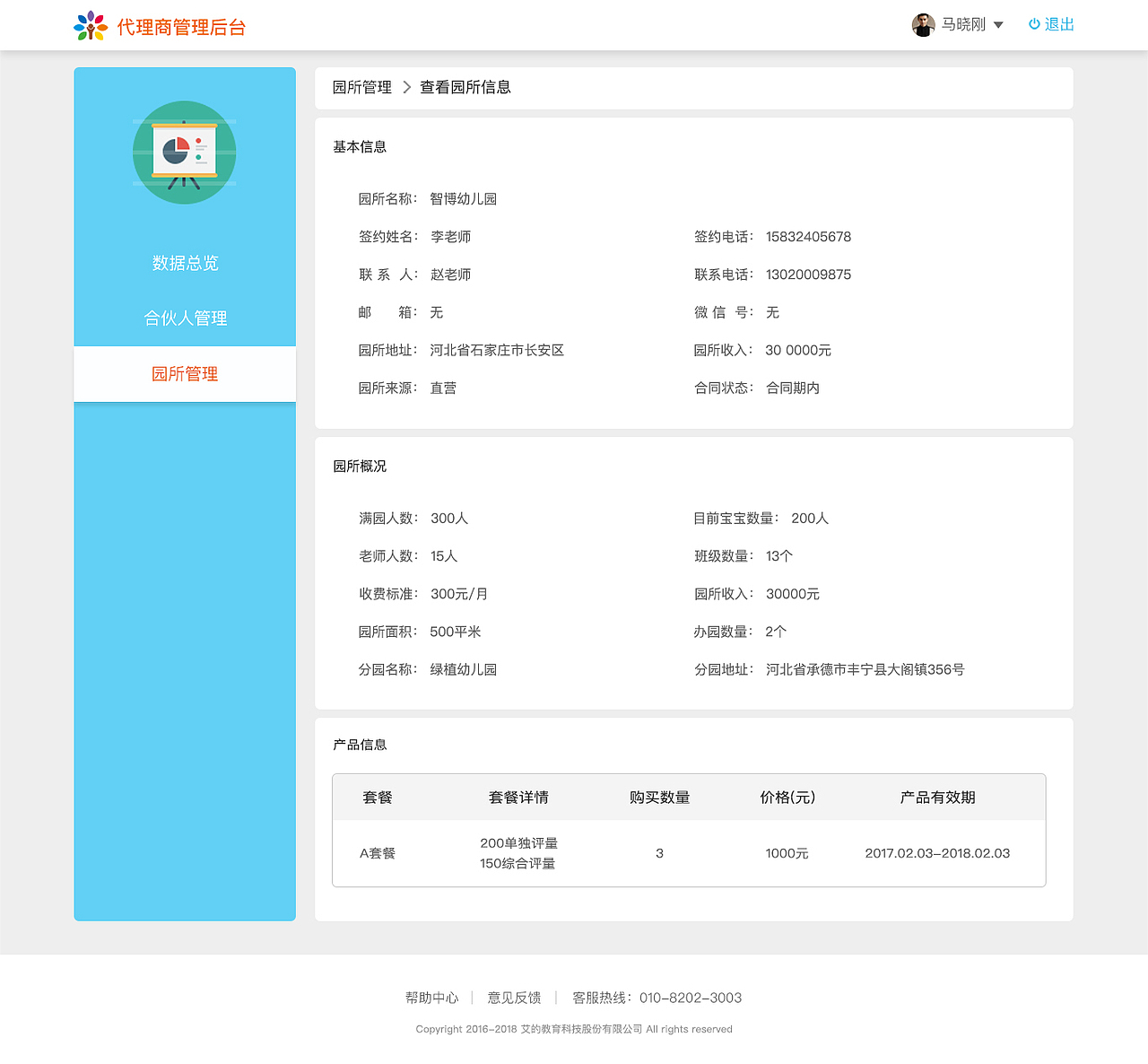Click the 绿植幼儿园 branch name value

(463, 669)
